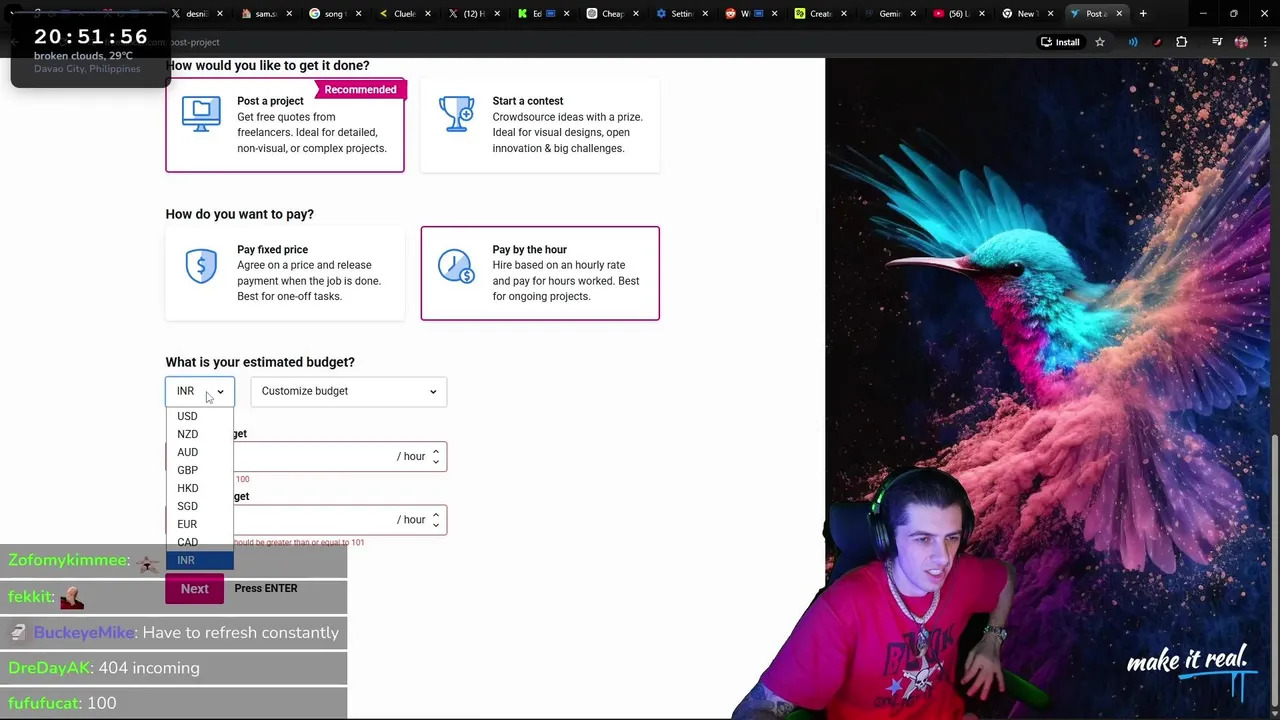Select the Post a project card

click(x=285, y=125)
